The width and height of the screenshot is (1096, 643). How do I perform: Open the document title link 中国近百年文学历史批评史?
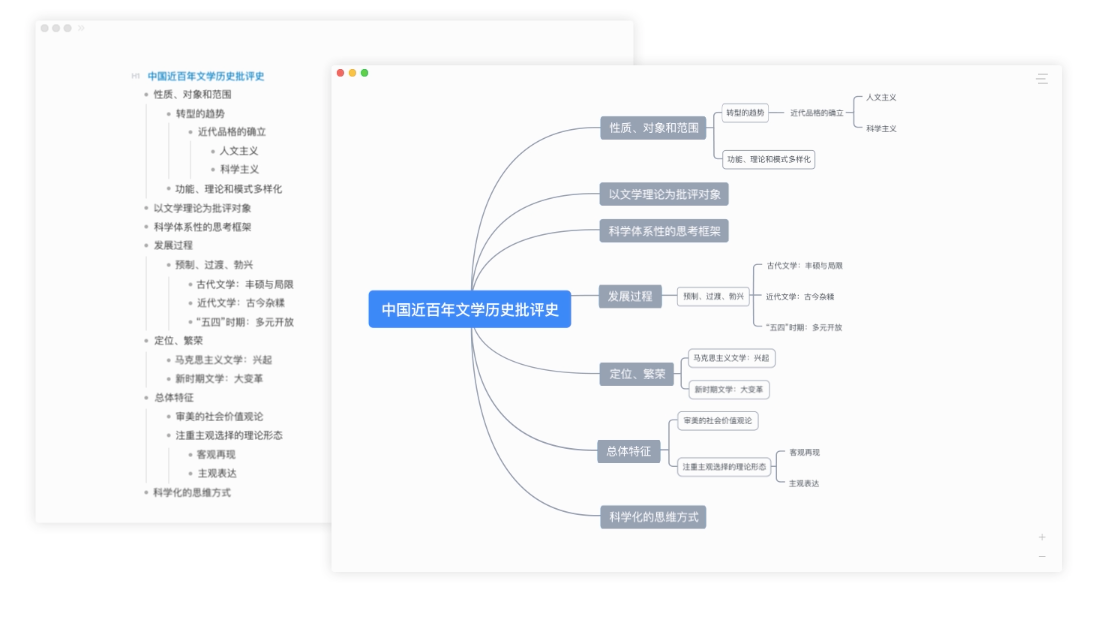pos(204,75)
